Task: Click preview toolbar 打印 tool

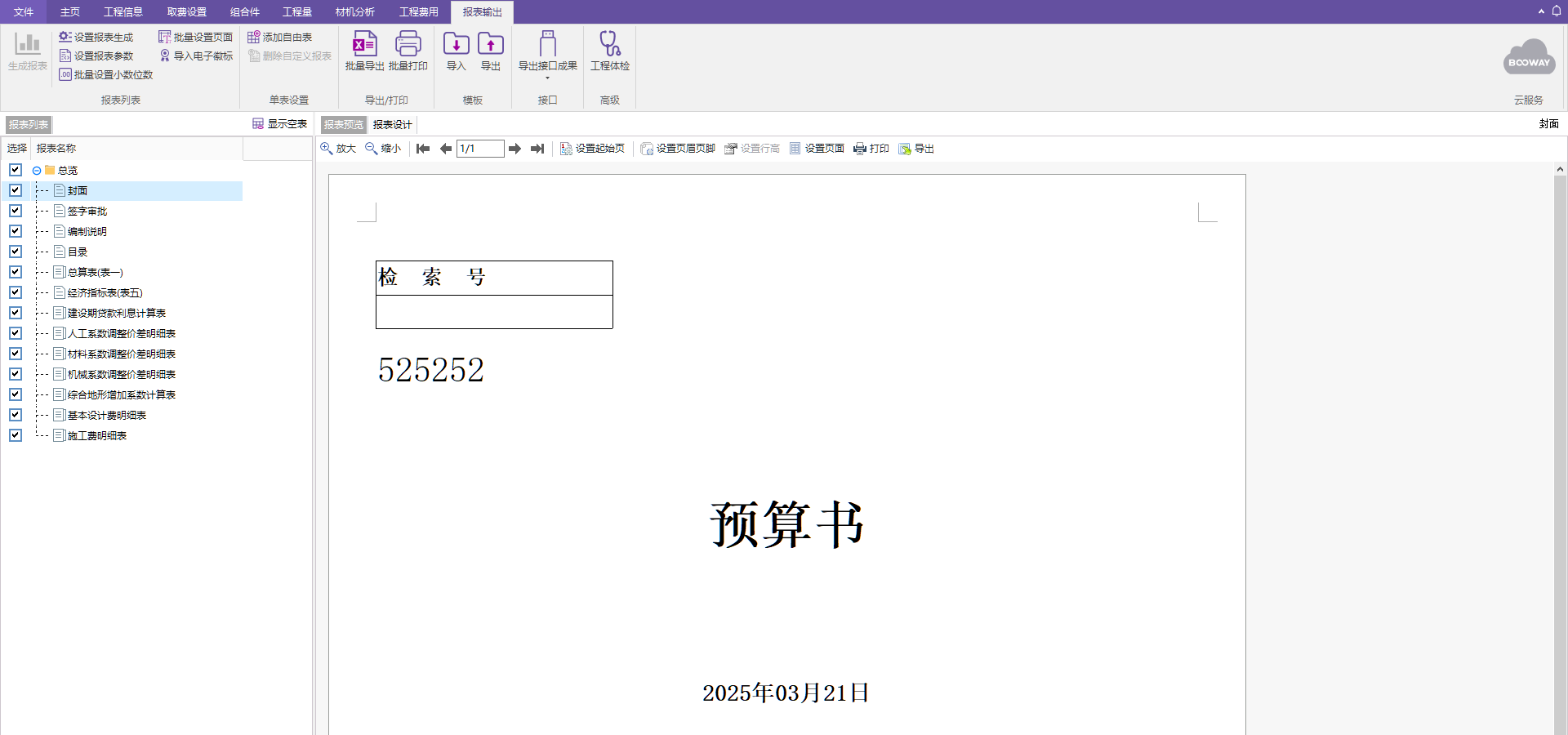Action: coord(871,149)
